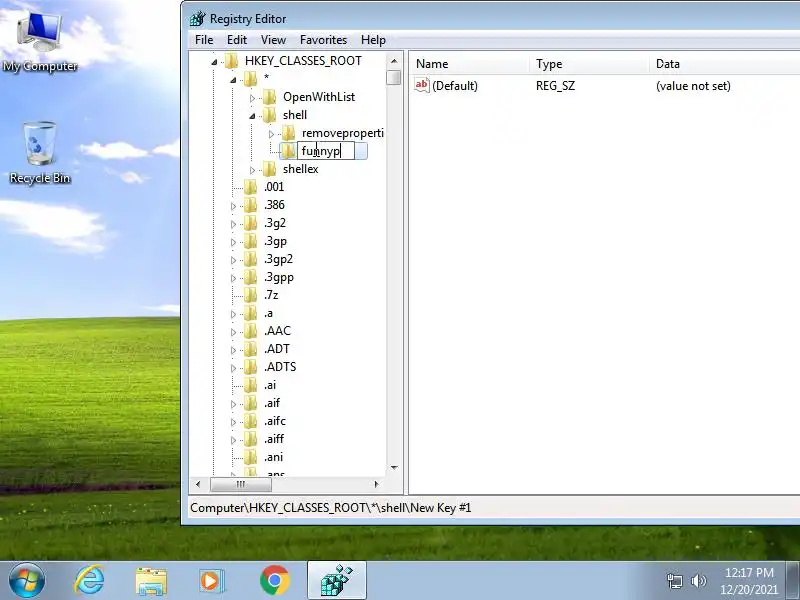The height and width of the screenshot is (600, 800).
Task: Click the removeproperties folder icon
Action: pos(289,133)
